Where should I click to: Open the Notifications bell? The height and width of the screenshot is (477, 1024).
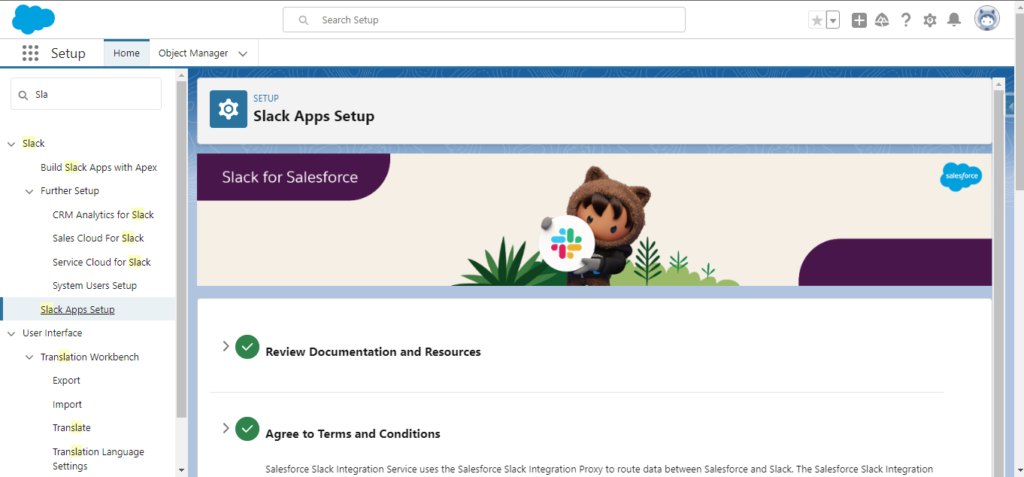(x=954, y=20)
